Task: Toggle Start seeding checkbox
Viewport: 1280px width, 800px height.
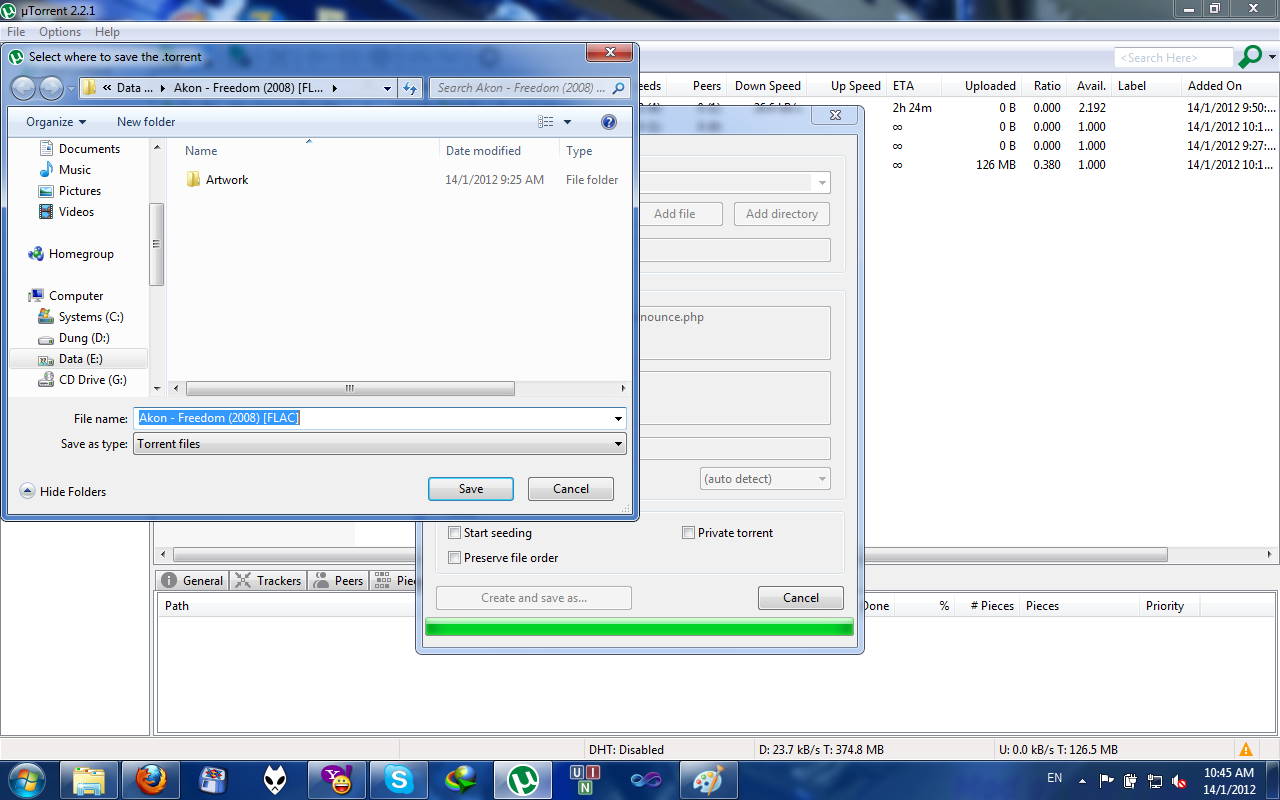Action: point(455,533)
